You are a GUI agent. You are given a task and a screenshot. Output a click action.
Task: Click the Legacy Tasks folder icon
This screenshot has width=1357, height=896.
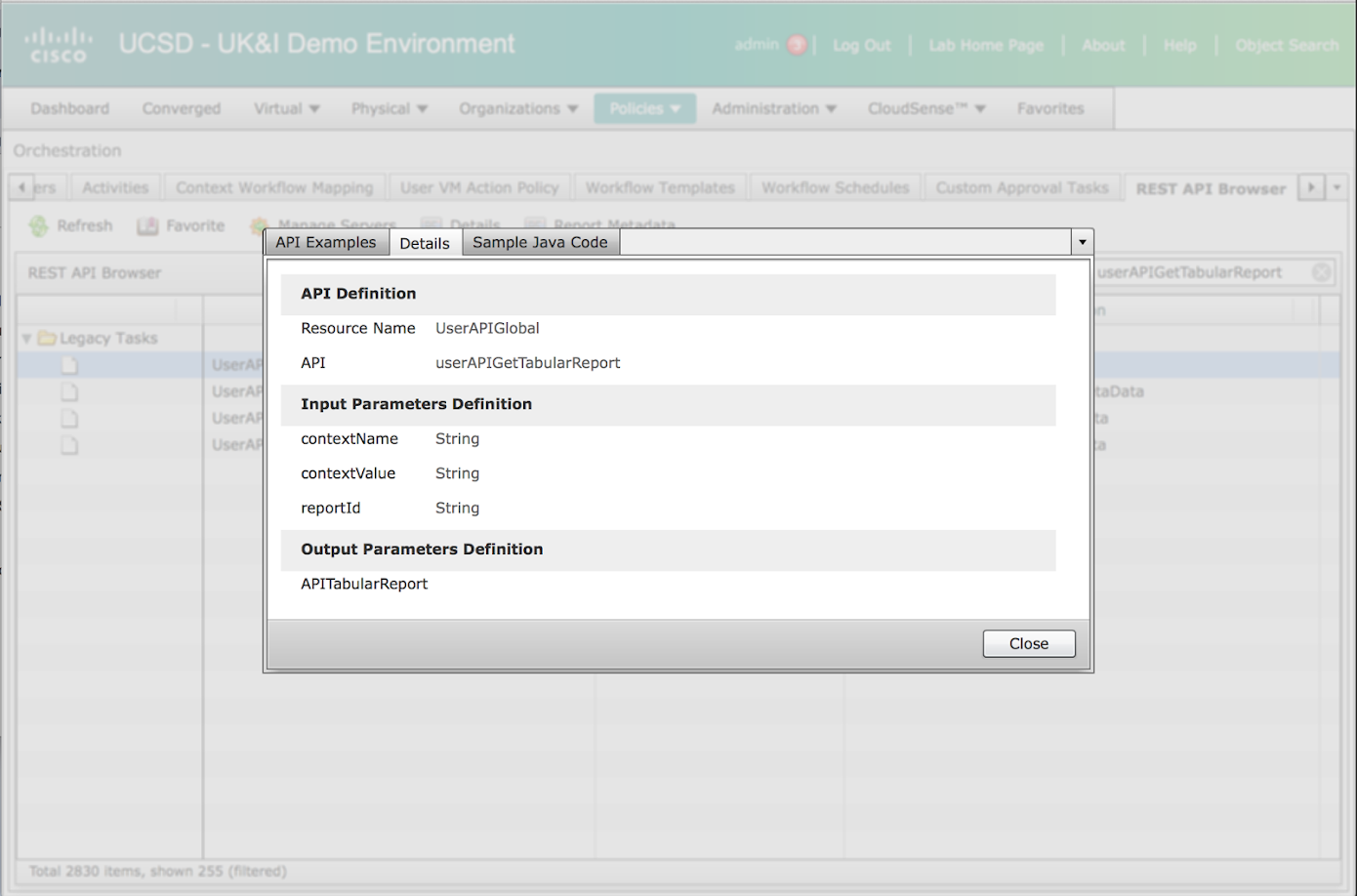tap(47, 339)
